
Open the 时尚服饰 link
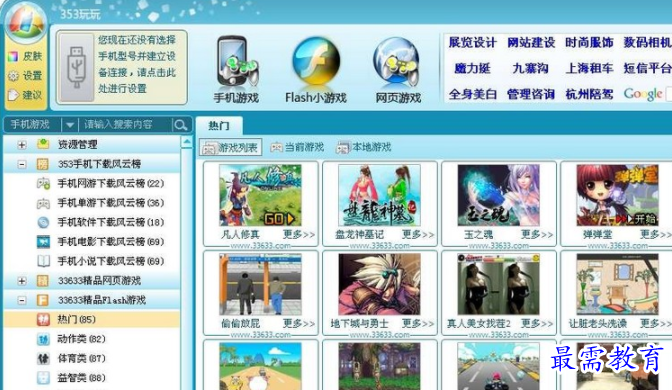(589, 42)
